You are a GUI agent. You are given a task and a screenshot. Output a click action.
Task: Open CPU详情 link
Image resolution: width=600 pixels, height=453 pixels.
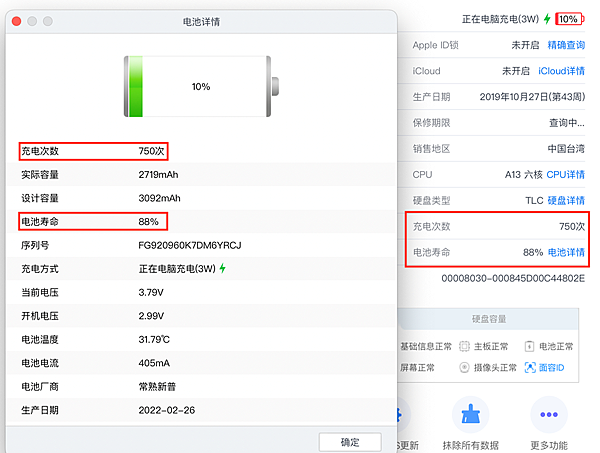tap(566, 174)
